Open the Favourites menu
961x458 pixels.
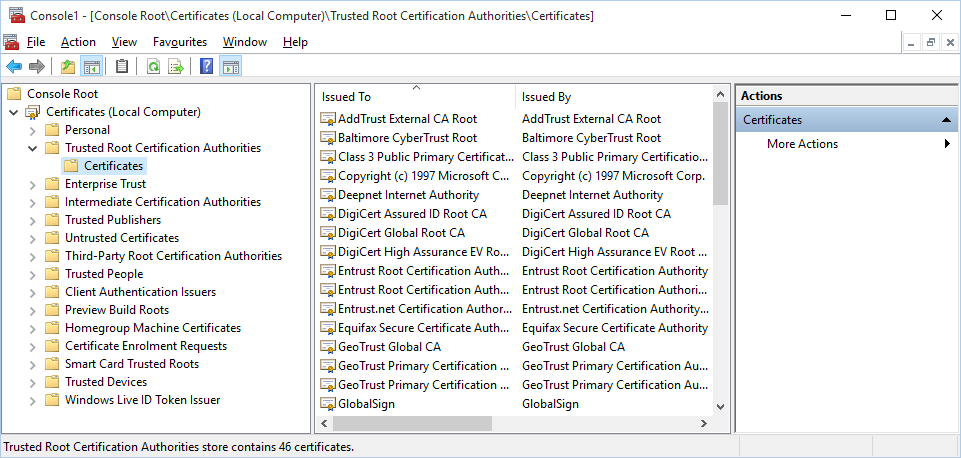(x=180, y=42)
